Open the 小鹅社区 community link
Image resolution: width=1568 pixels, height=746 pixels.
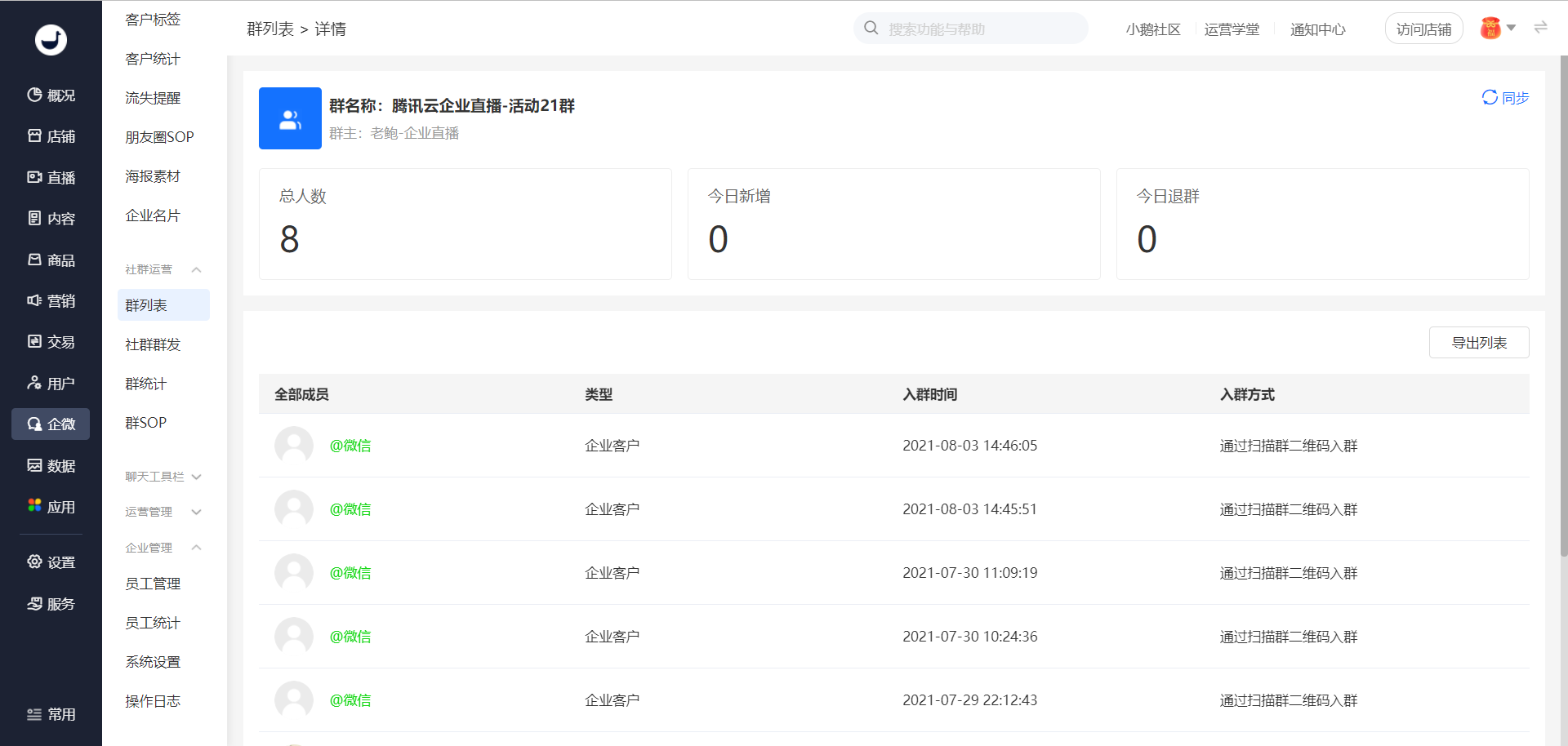tap(1153, 29)
